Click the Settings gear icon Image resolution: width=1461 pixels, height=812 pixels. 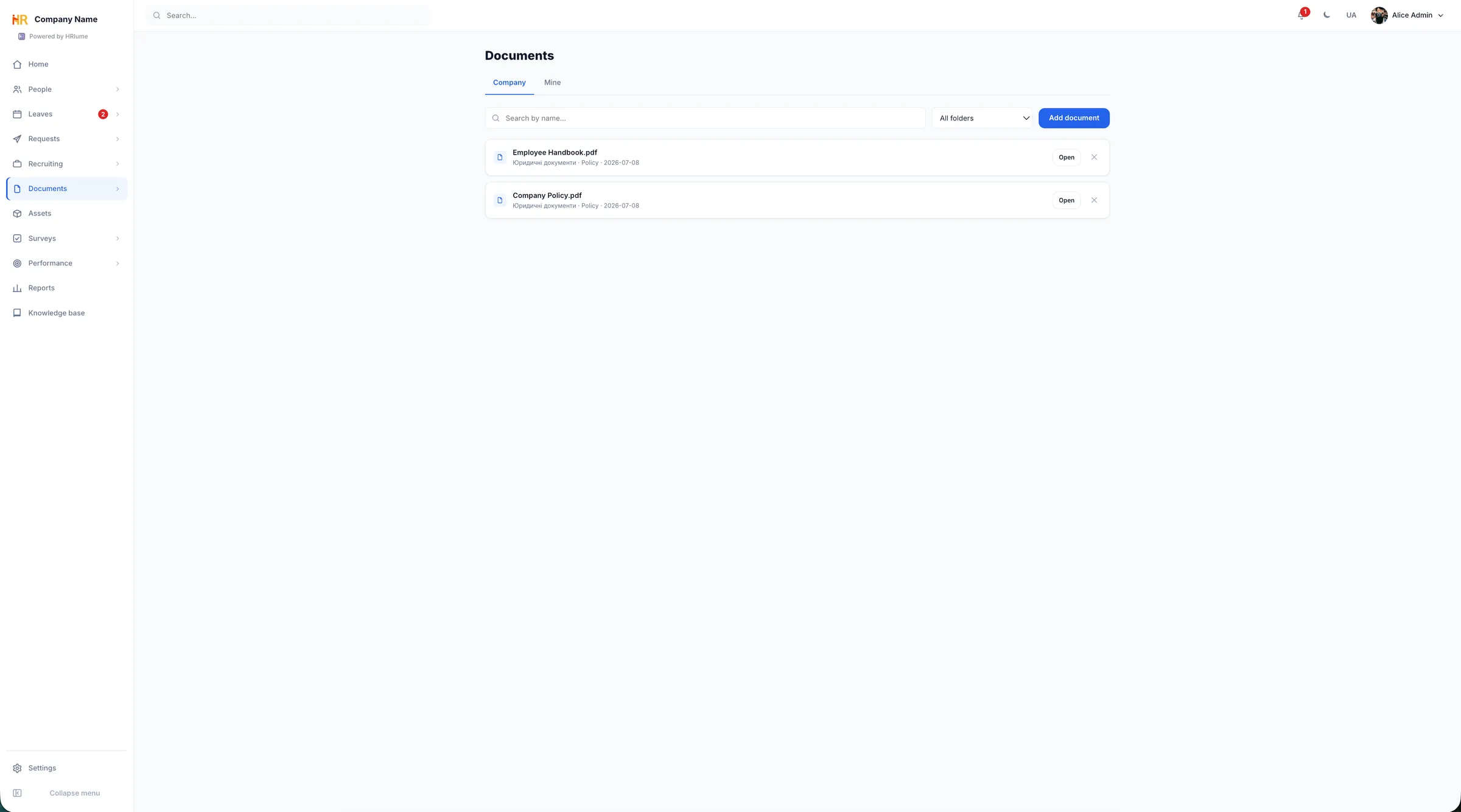click(17, 768)
